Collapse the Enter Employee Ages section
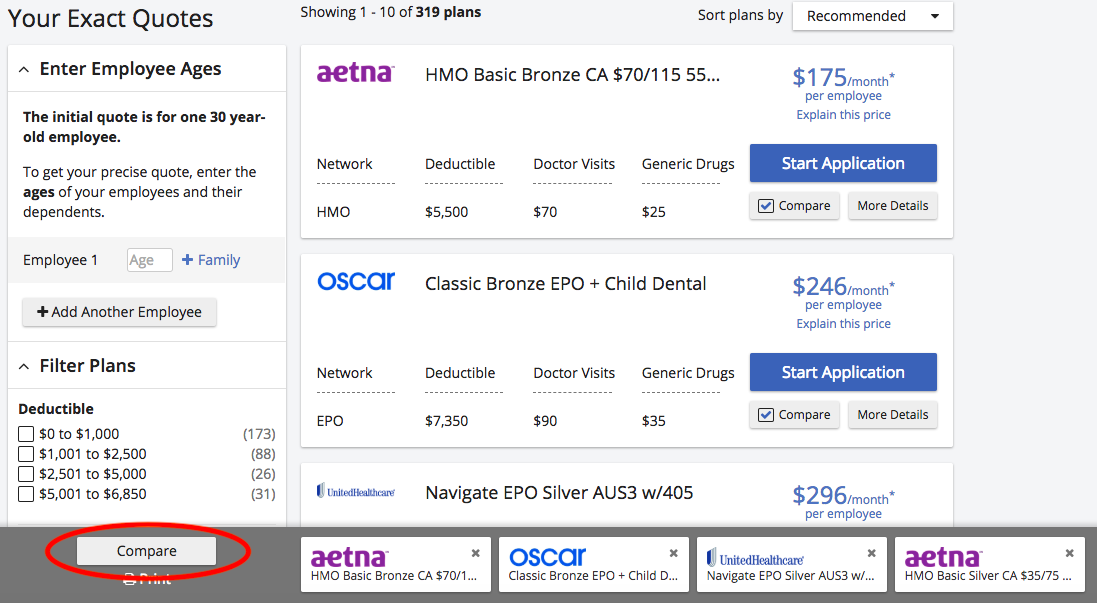Image resolution: width=1097 pixels, height=603 pixels. point(24,68)
